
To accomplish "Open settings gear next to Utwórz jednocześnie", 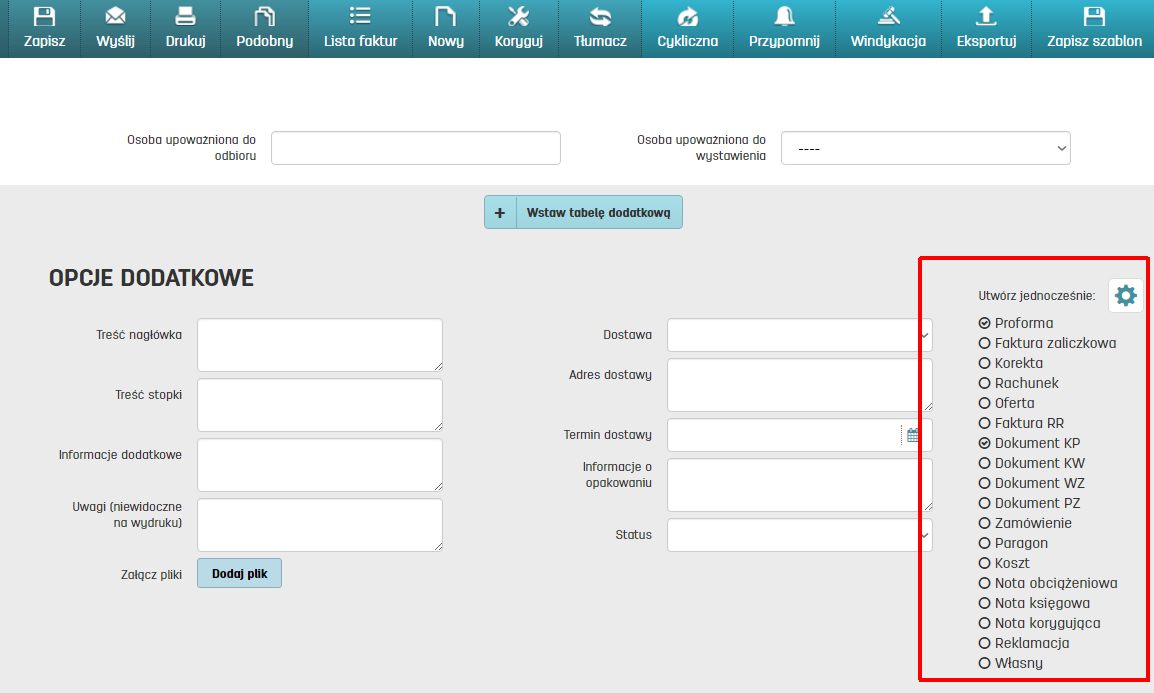I will 1125,296.
